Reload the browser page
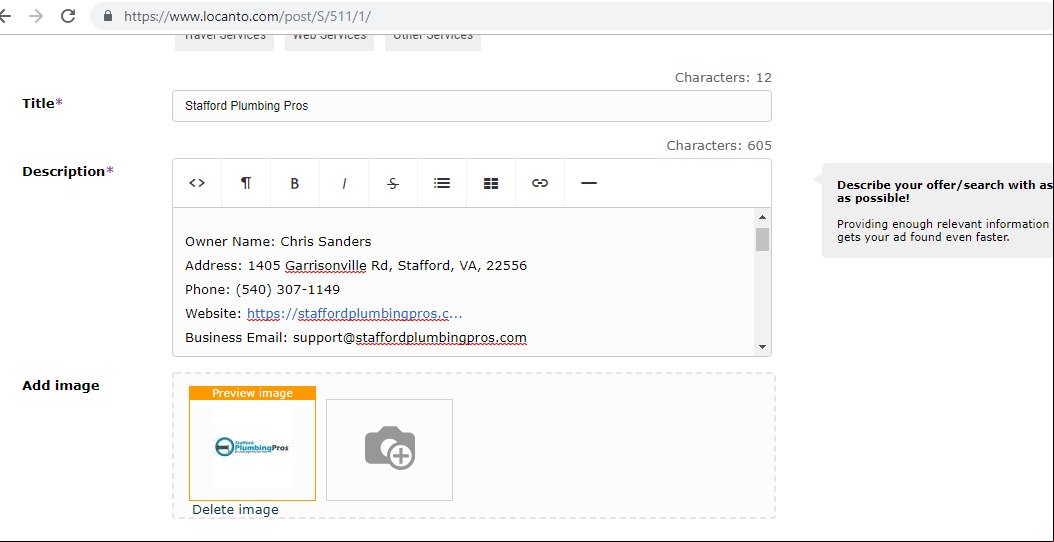 pos(68,16)
